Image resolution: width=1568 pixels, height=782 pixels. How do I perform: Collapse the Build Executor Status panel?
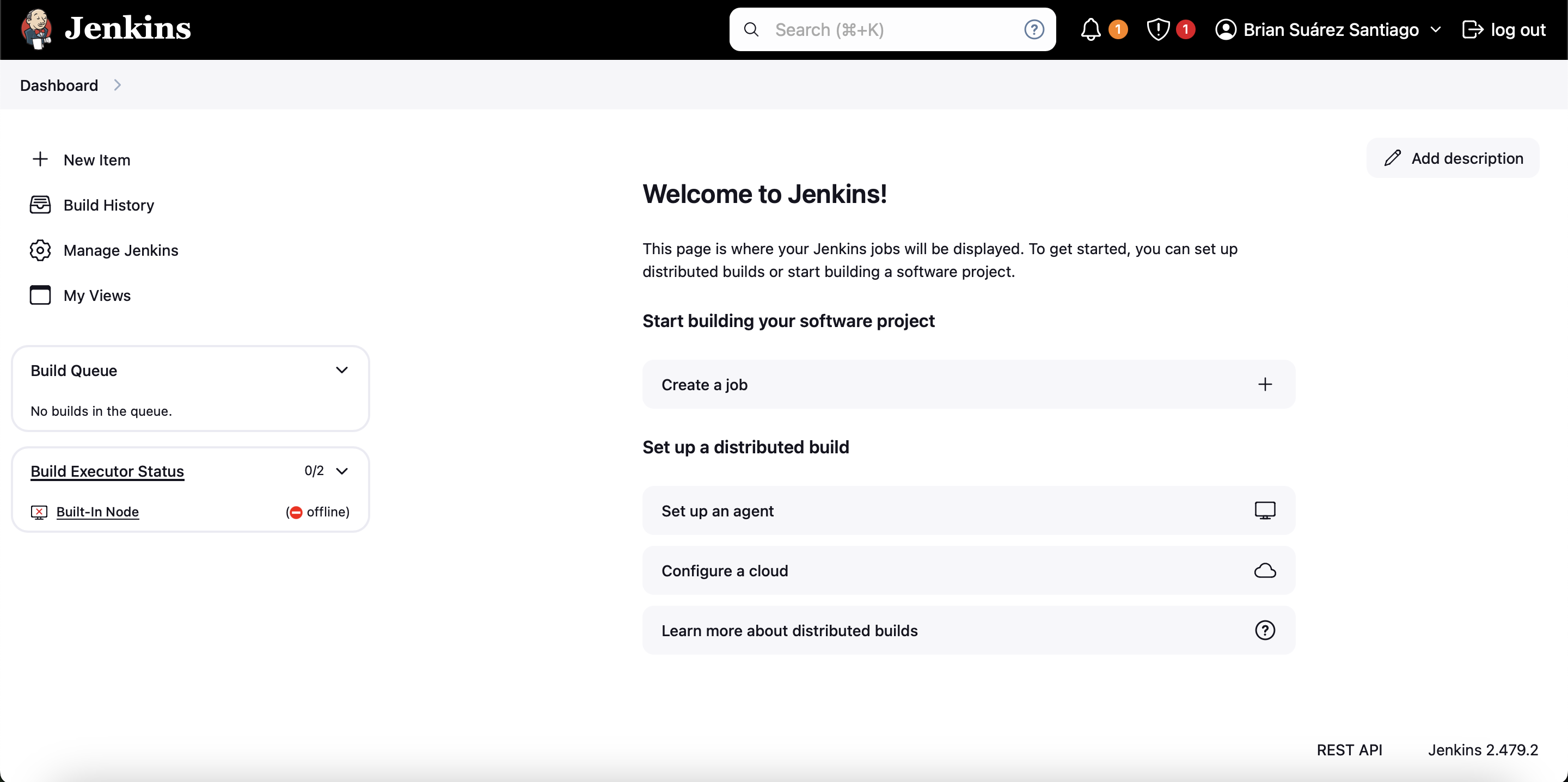pos(342,470)
